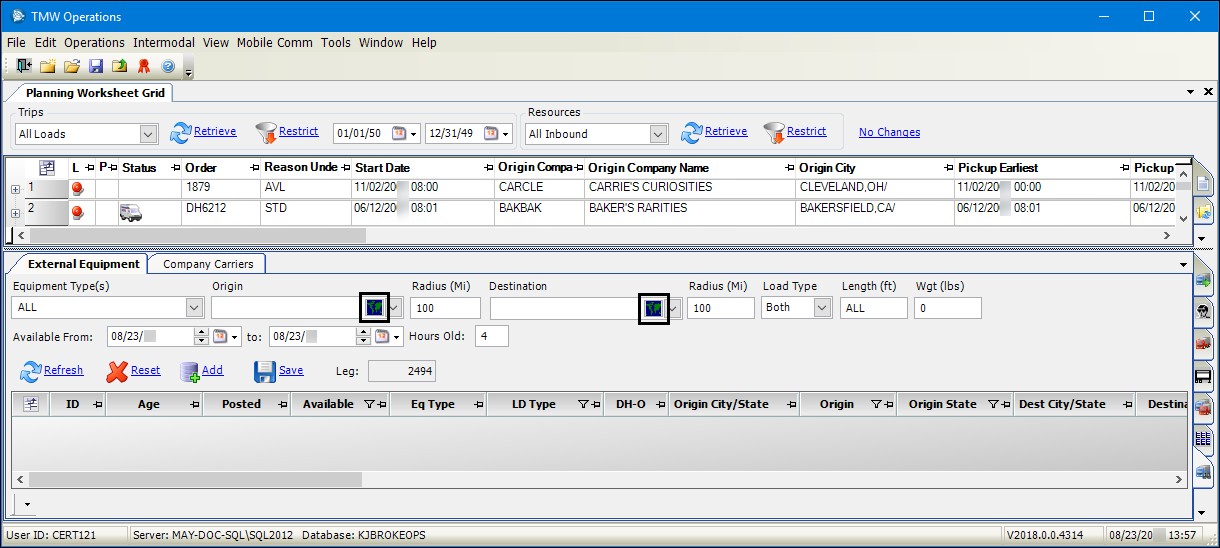Switch to the Company Carriers tab

tap(208, 264)
